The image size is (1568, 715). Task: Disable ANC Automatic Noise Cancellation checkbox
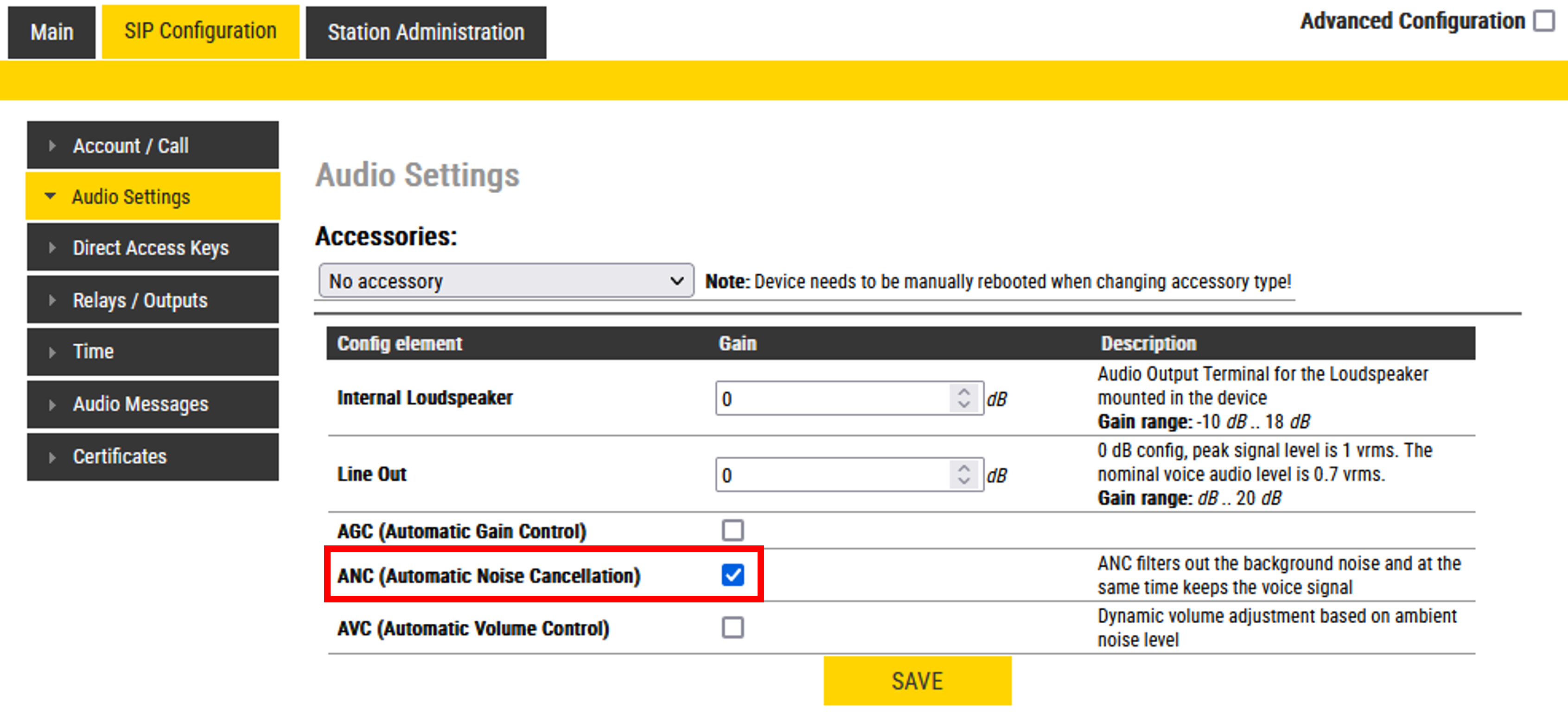pyautogui.click(x=732, y=575)
